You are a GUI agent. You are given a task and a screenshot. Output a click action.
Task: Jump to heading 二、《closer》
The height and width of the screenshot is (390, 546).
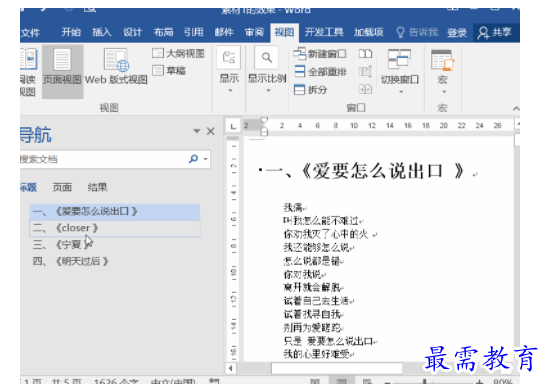pos(115,228)
